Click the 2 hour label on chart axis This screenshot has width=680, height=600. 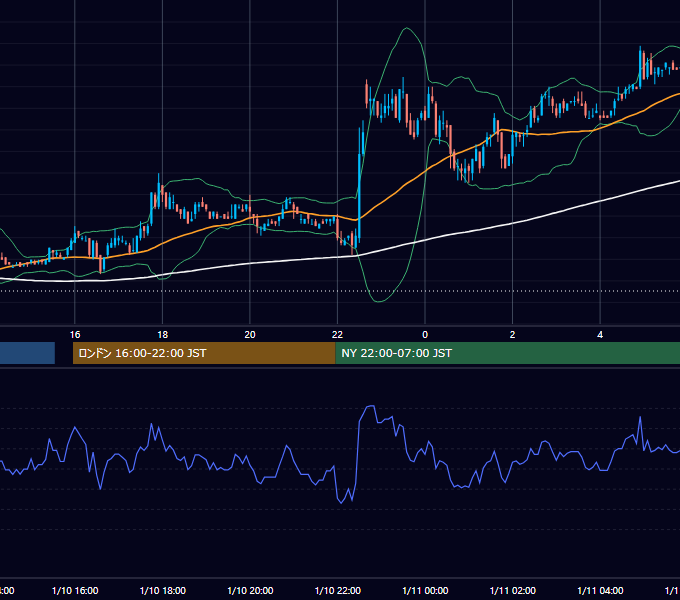click(x=513, y=335)
